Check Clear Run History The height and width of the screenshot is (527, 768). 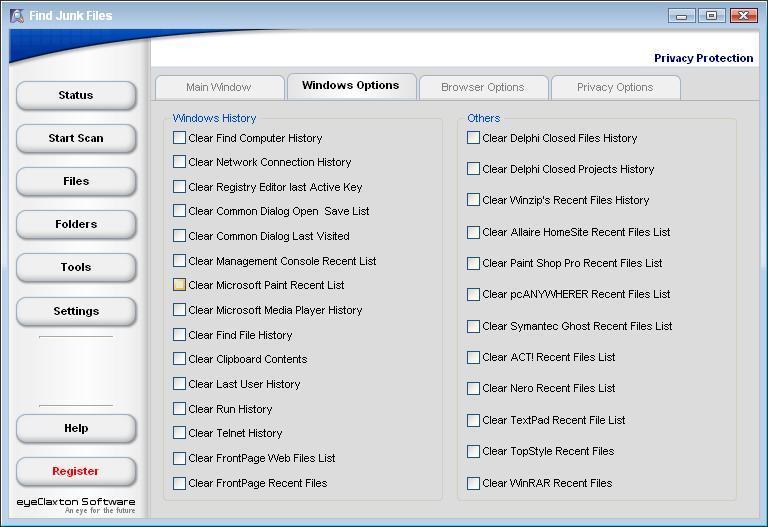(x=179, y=408)
